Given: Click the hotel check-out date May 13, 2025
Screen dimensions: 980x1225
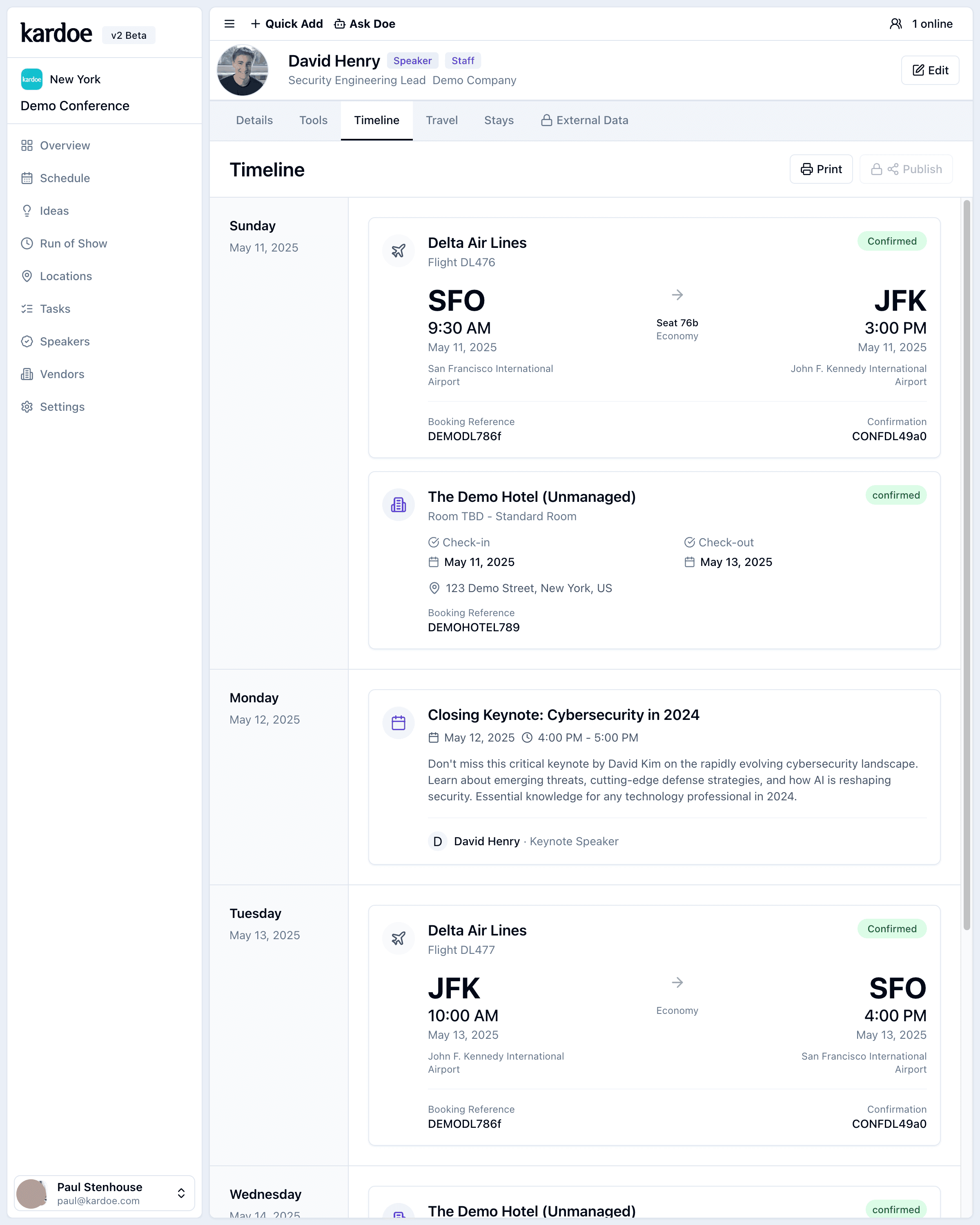Looking at the screenshot, I should (736, 562).
